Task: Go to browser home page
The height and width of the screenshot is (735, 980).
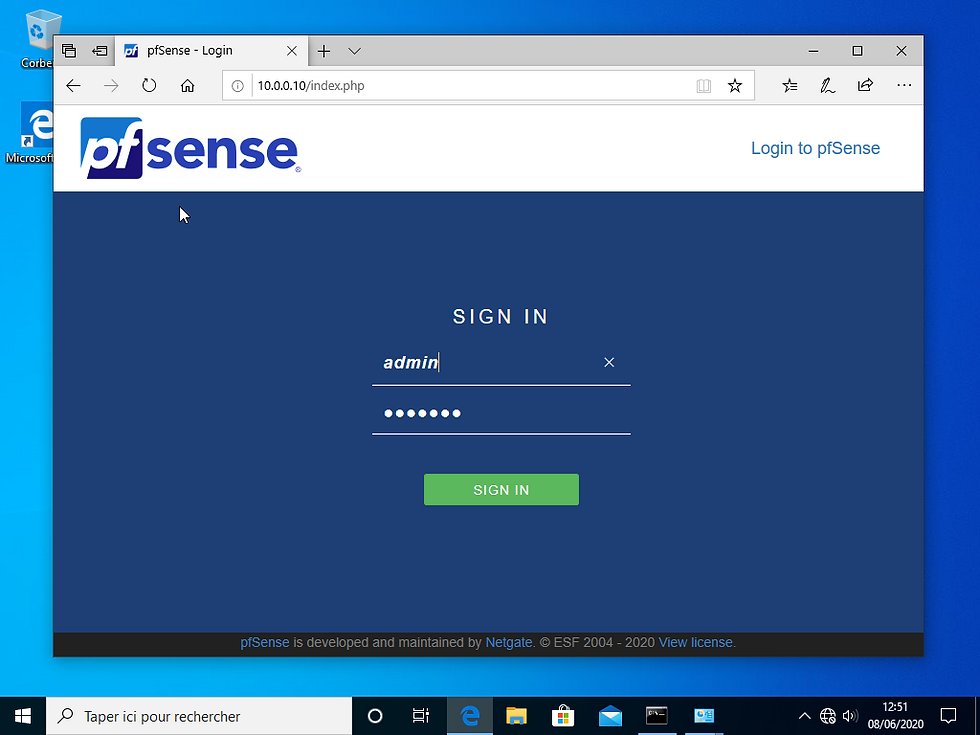Action: [188, 86]
